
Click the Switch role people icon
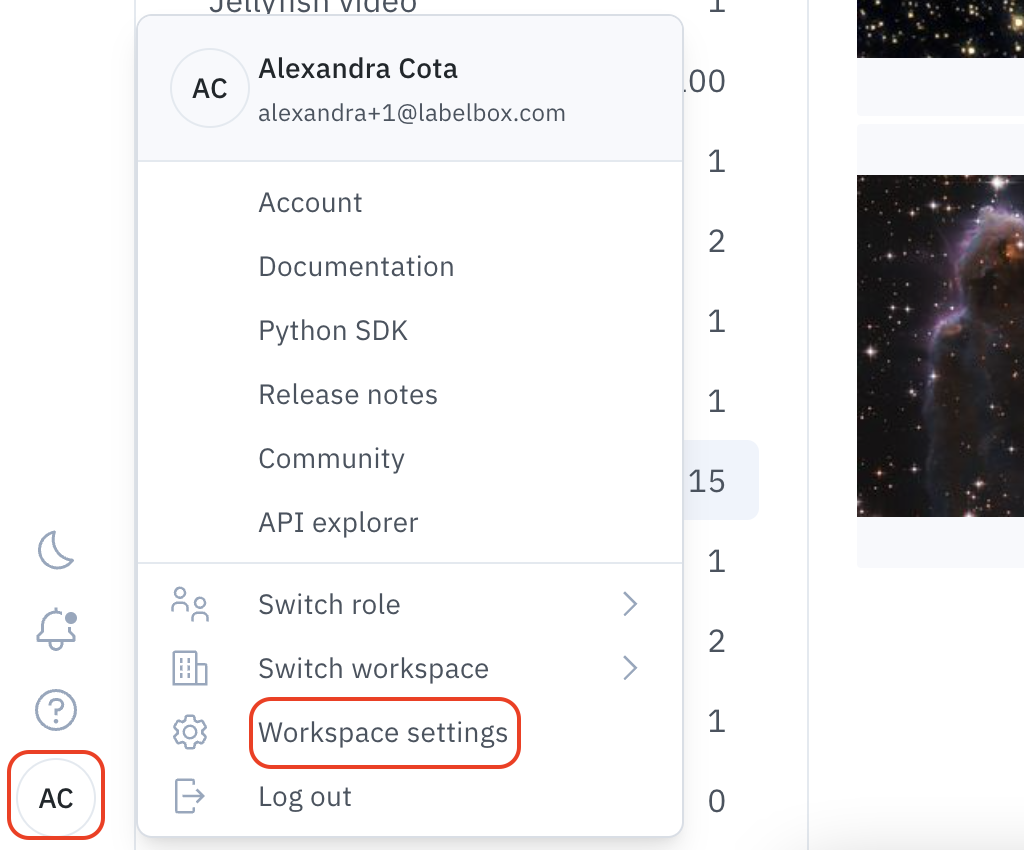189,605
